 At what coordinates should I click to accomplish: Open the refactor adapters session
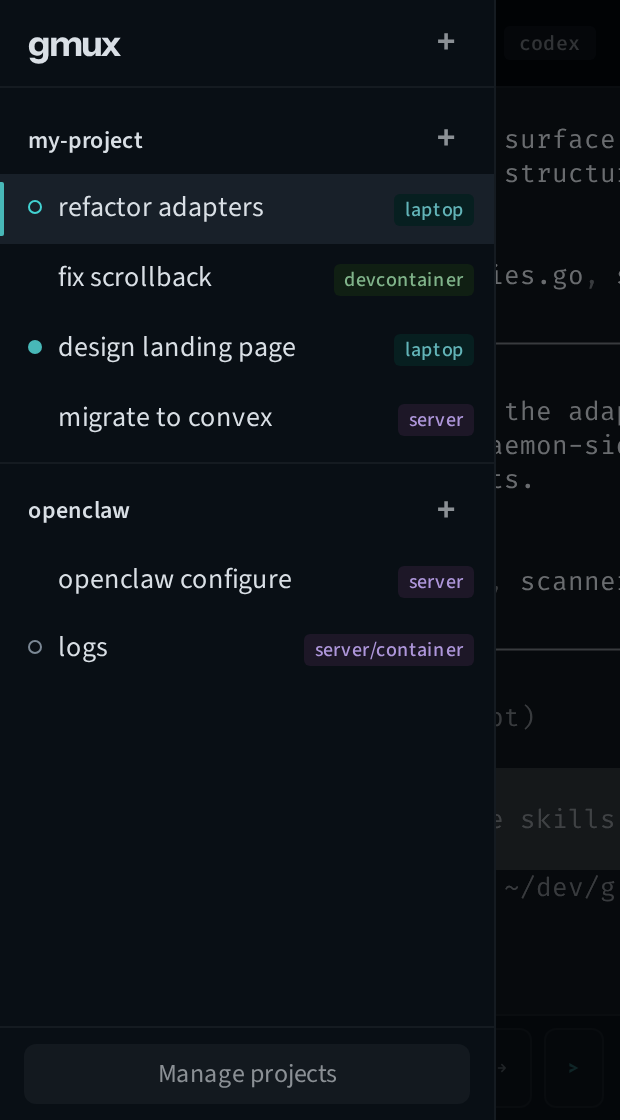coord(161,207)
